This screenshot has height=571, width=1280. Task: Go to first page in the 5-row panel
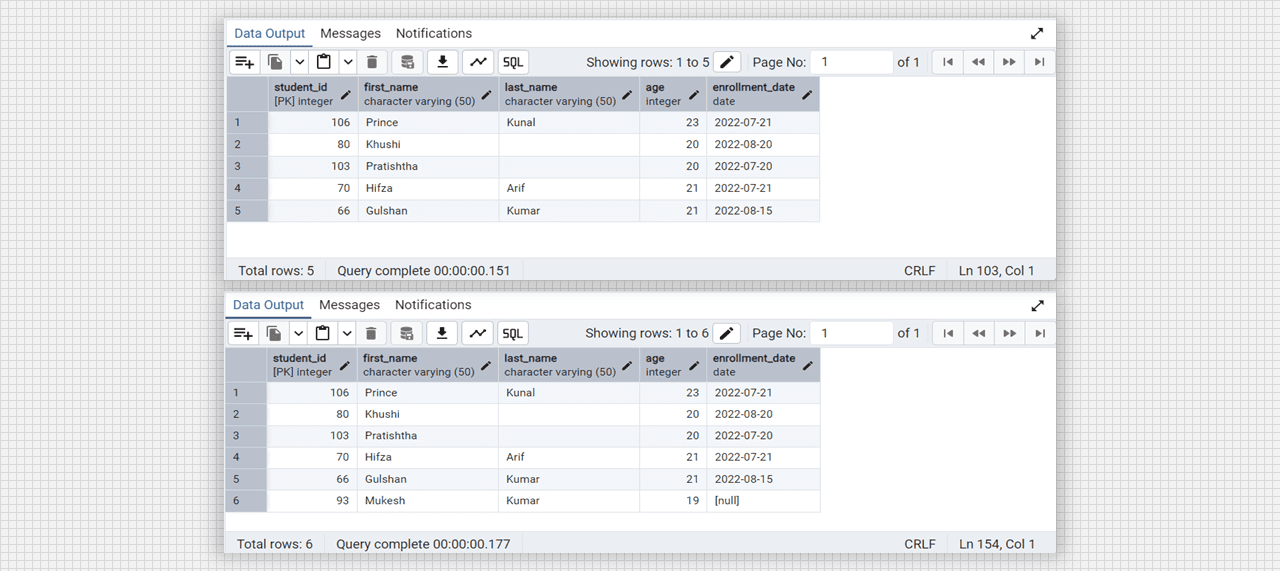pos(948,62)
